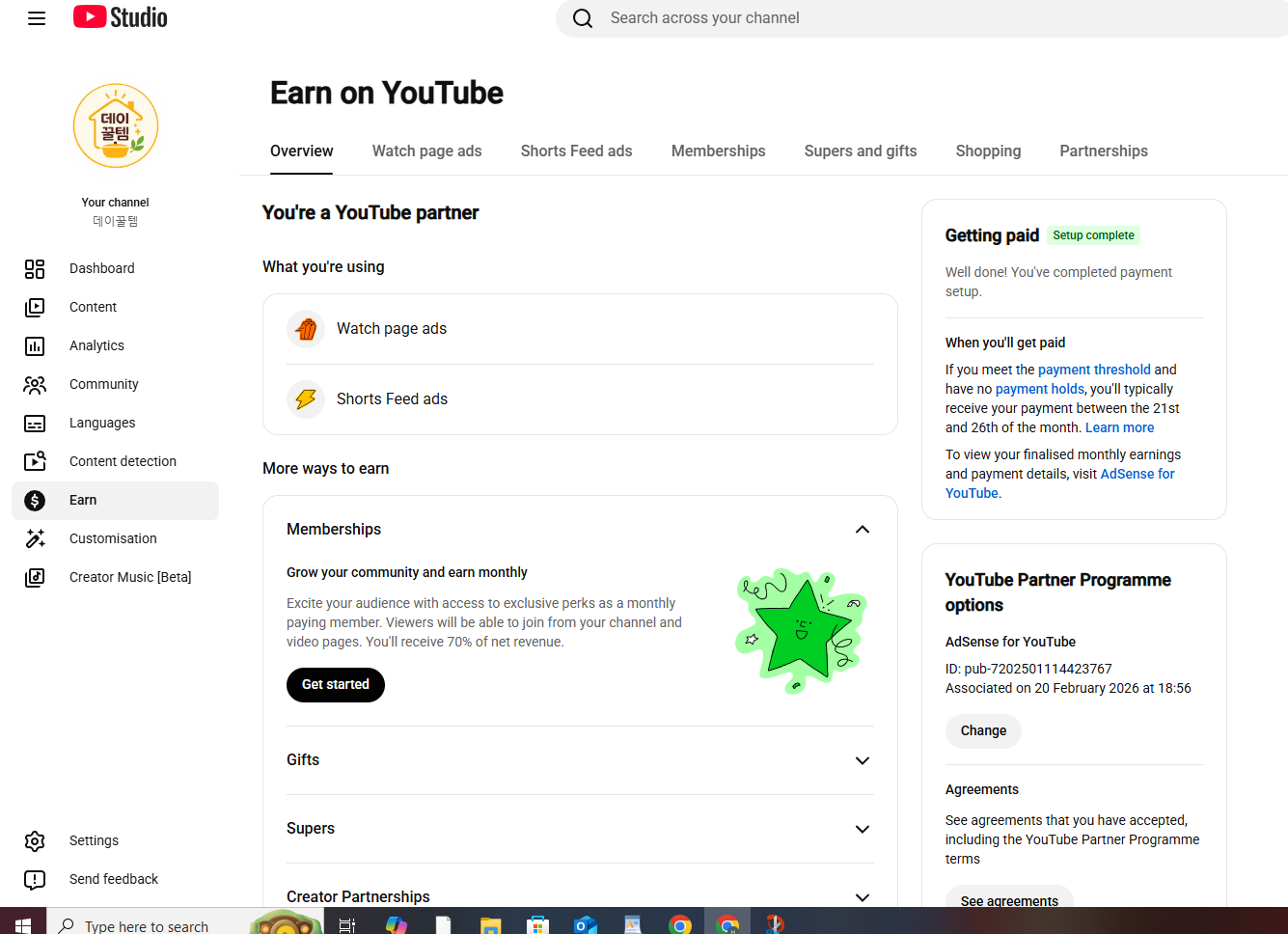Open Community people icon in sidebar
1288x934 pixels.
click(35, 384)
